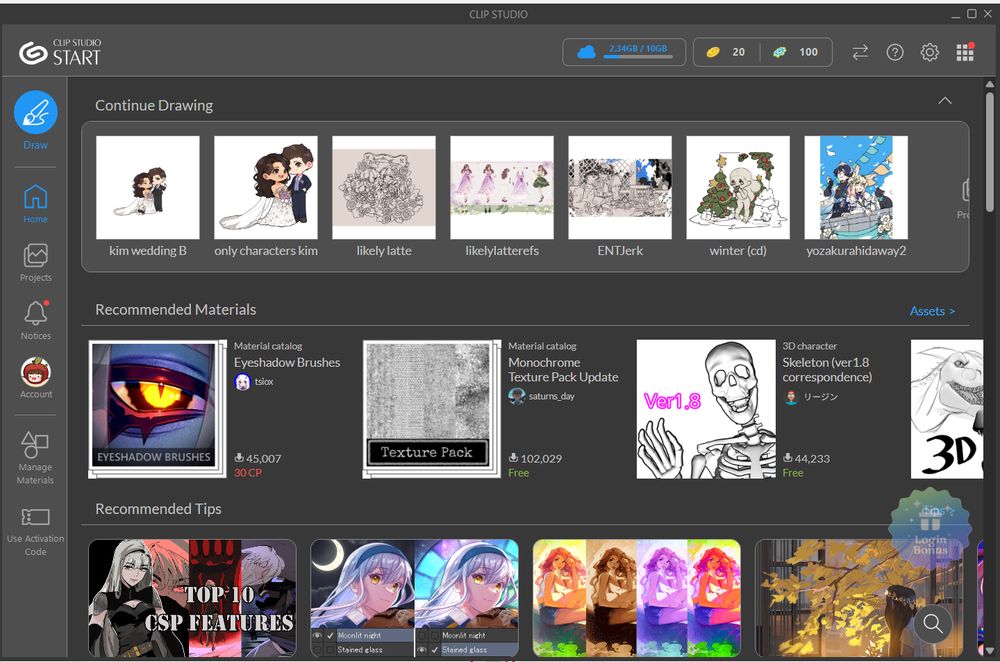Click tsiox author avatar

coord(242,382)
